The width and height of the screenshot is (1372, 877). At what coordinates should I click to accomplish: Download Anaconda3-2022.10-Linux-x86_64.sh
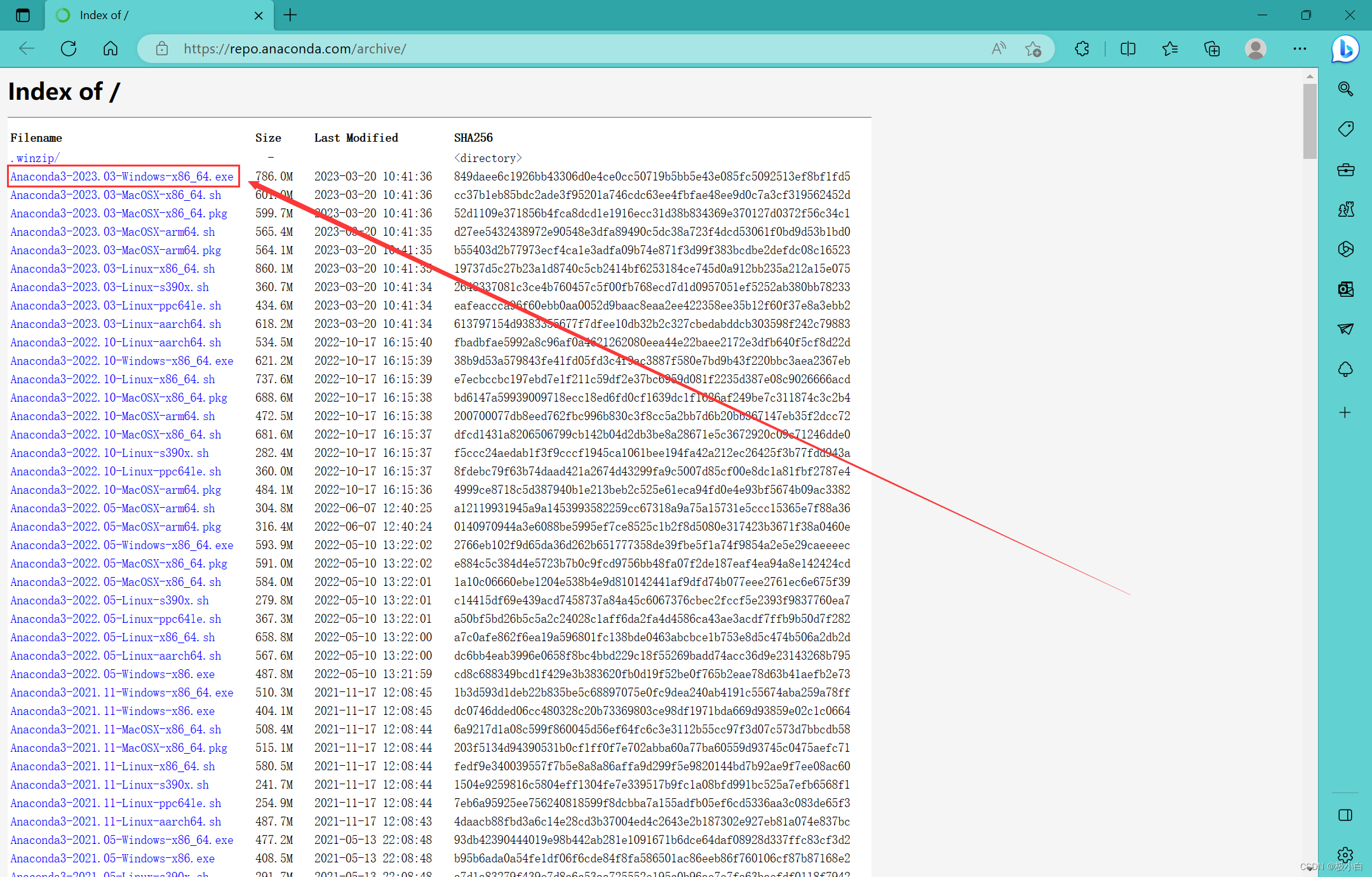[112, 379]
